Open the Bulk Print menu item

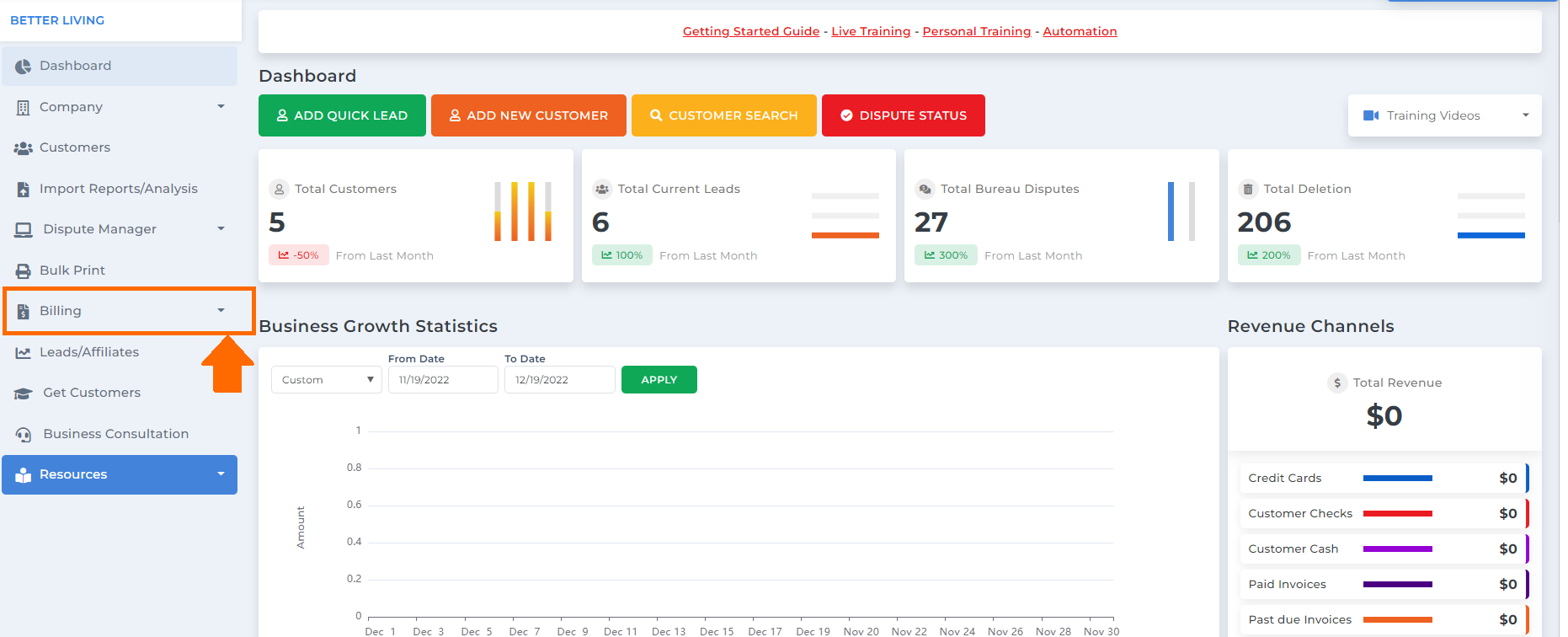coord(120,270)
